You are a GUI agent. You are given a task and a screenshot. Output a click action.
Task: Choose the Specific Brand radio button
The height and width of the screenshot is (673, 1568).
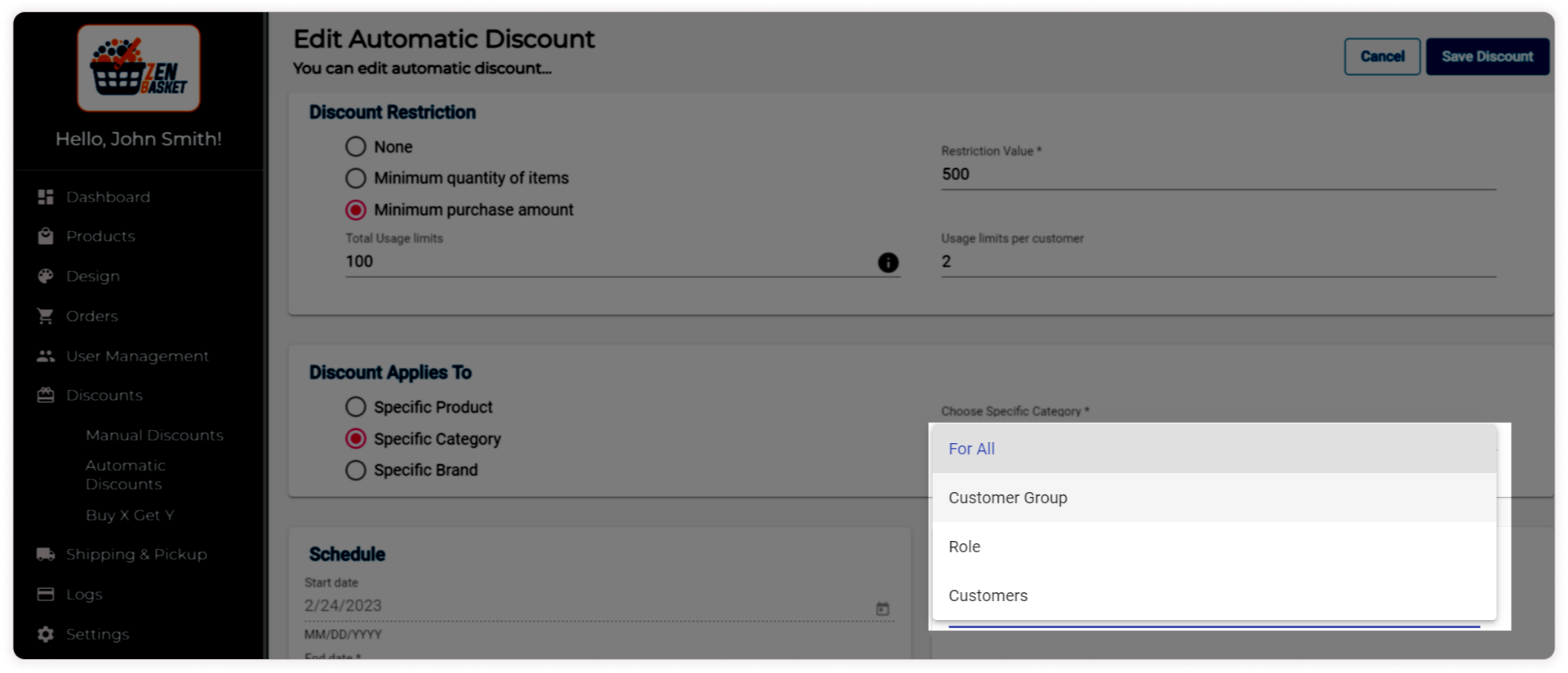tap(356, 470)
